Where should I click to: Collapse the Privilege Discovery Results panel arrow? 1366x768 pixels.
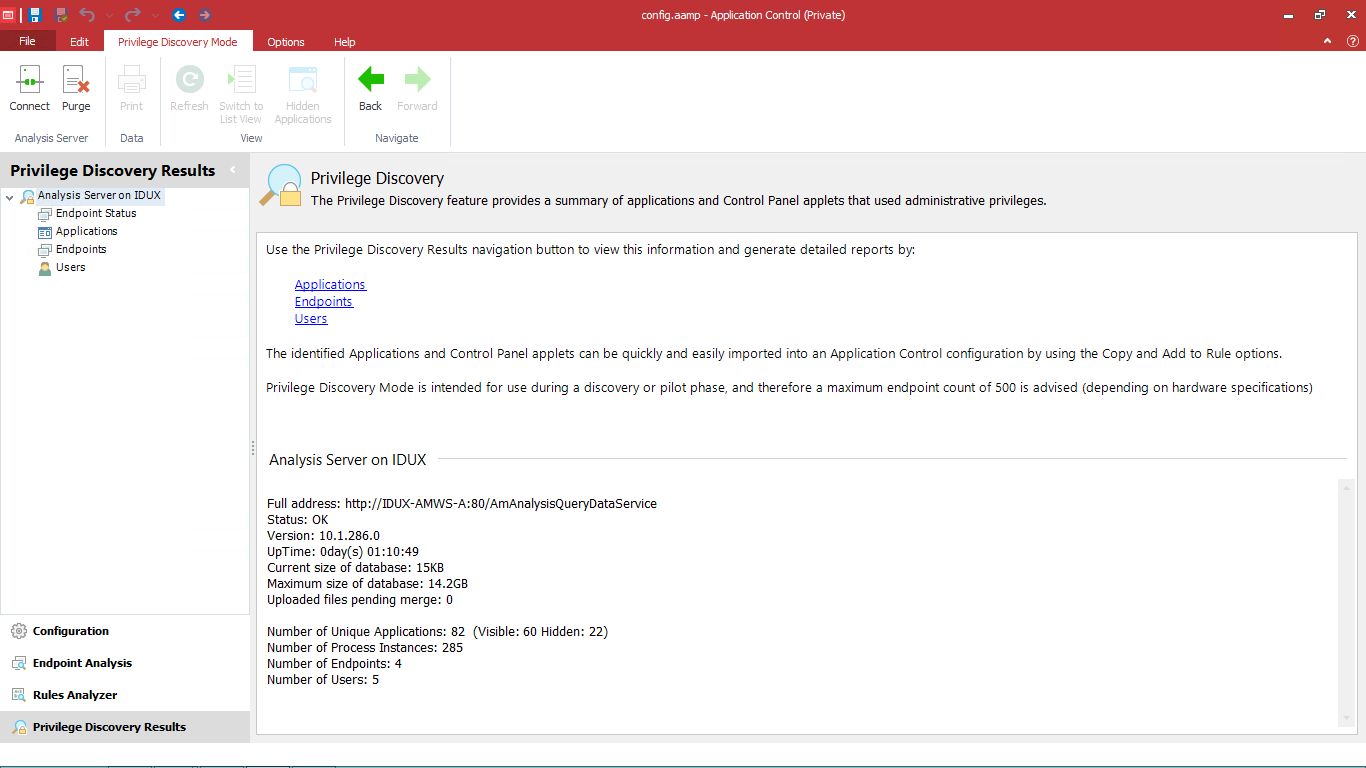(x=233, y=169)
